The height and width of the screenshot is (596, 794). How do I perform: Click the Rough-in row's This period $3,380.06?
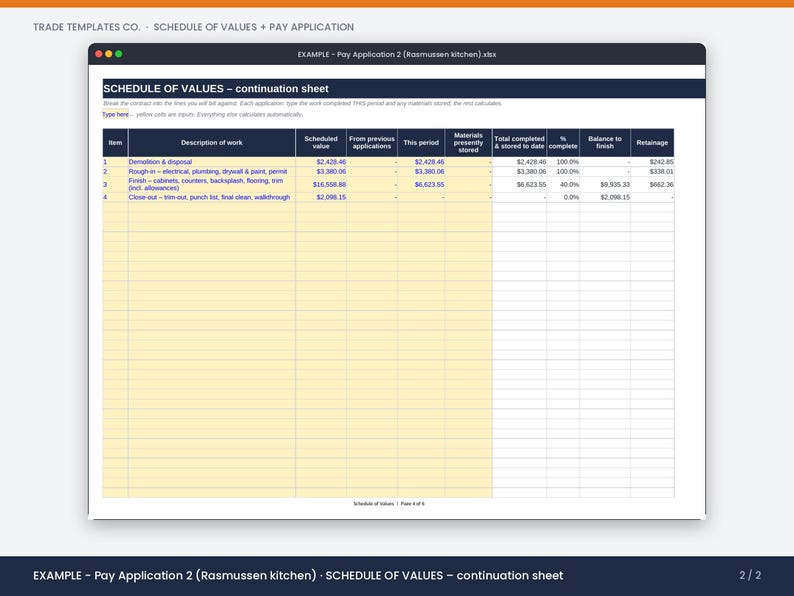pyautogui.click(x=421, y=172)
